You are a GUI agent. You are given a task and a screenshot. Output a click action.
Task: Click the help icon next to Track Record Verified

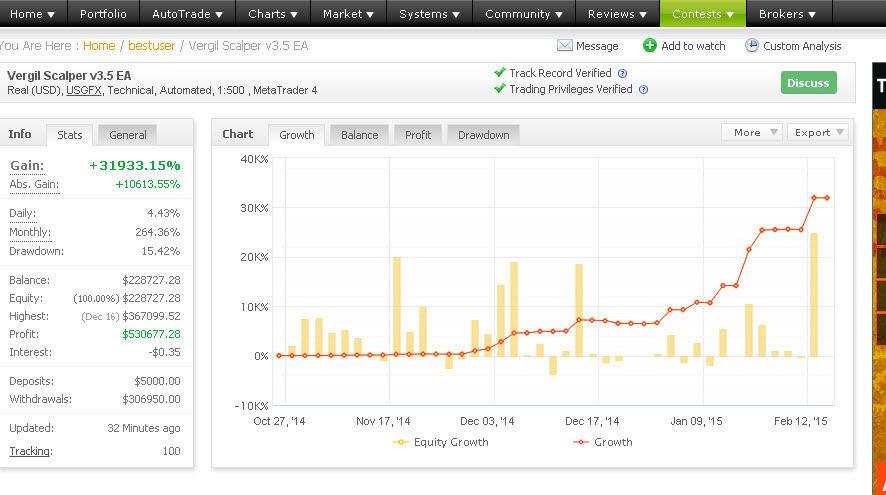tap(622, 73)
